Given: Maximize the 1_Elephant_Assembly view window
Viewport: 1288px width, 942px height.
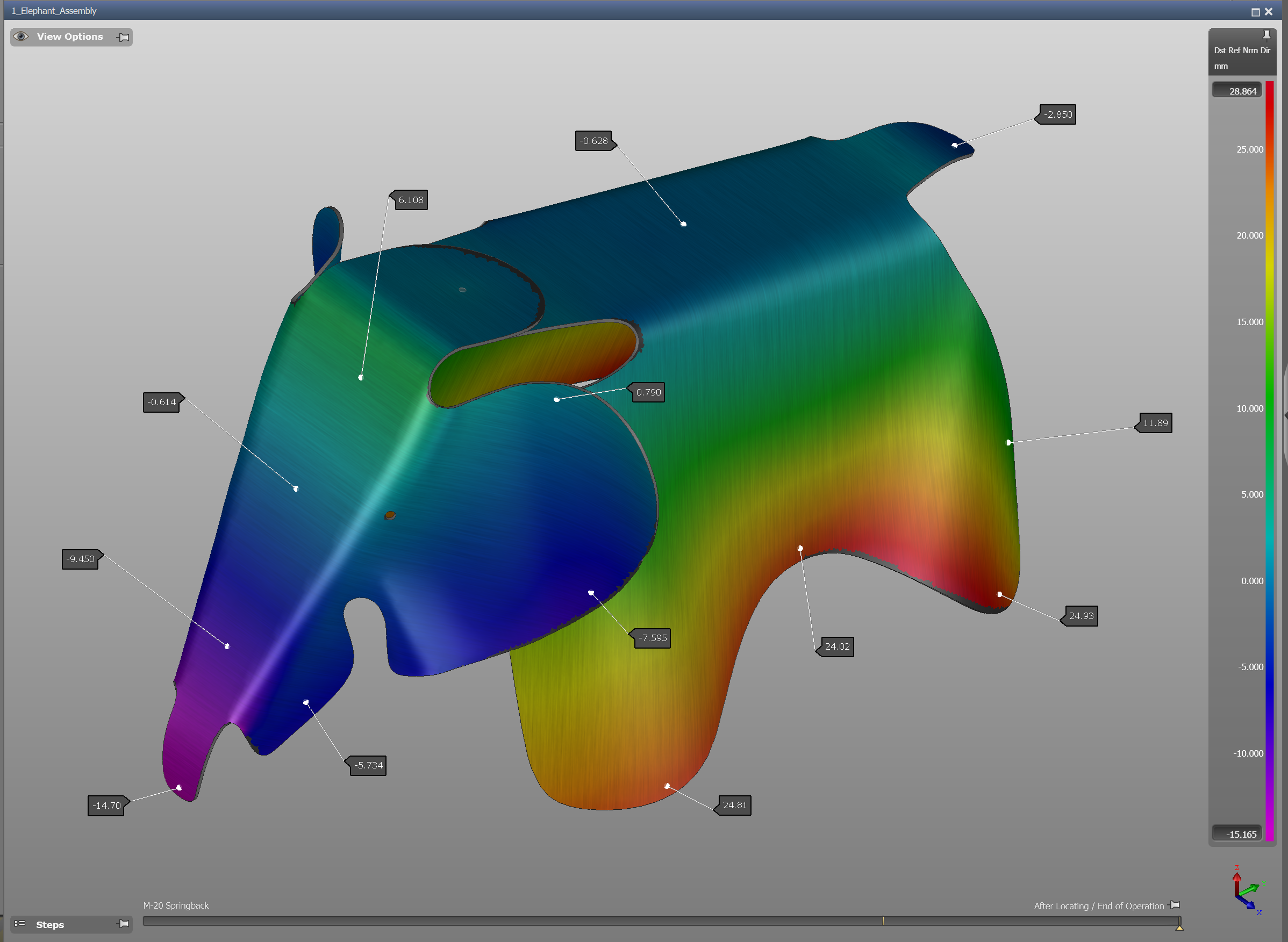Looking at the screenshot, I should (1256, 11).
